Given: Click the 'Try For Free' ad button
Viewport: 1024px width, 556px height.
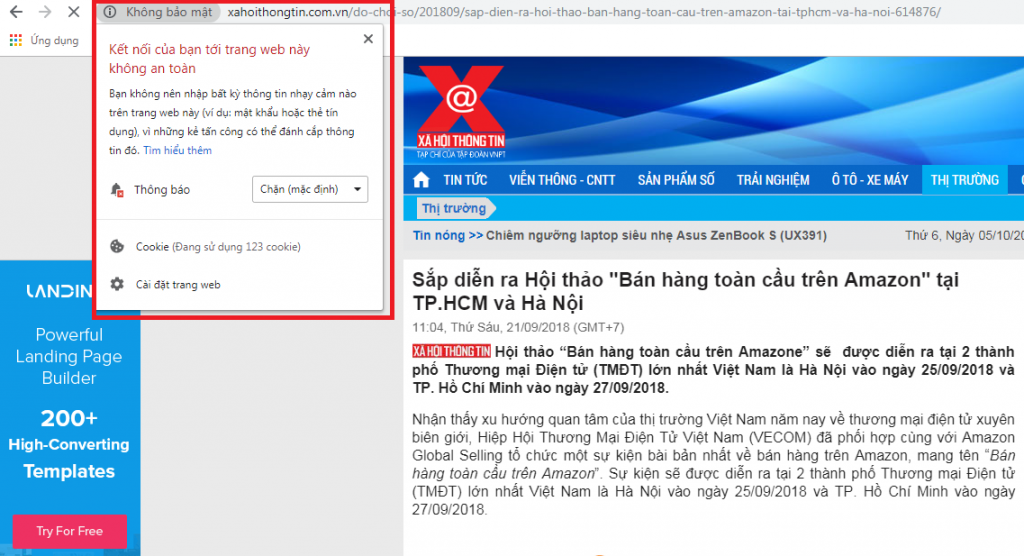Looking at the screenshot, I should [x=69, y=531].
